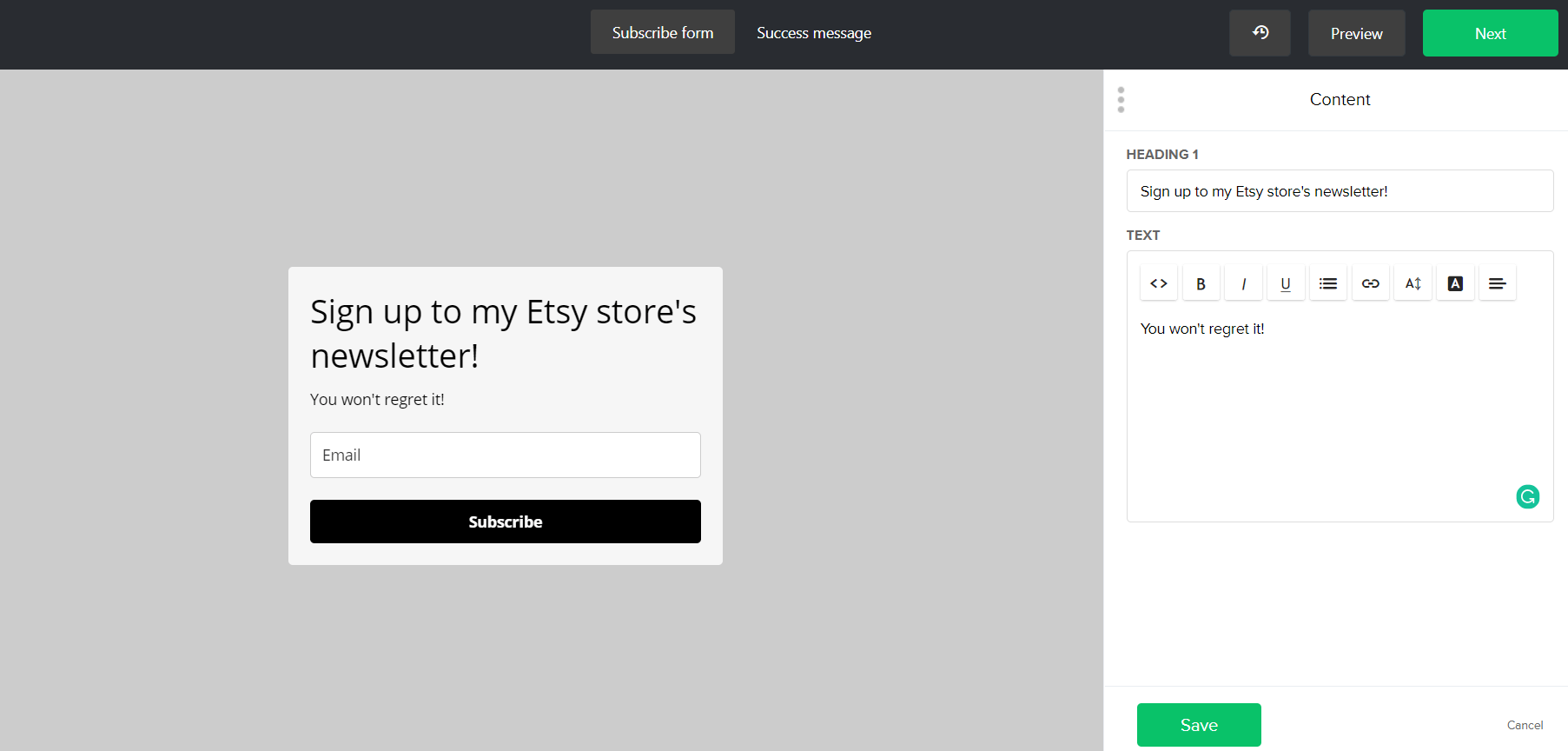
Task: Click the history revert icon button
Action: 1260,33
